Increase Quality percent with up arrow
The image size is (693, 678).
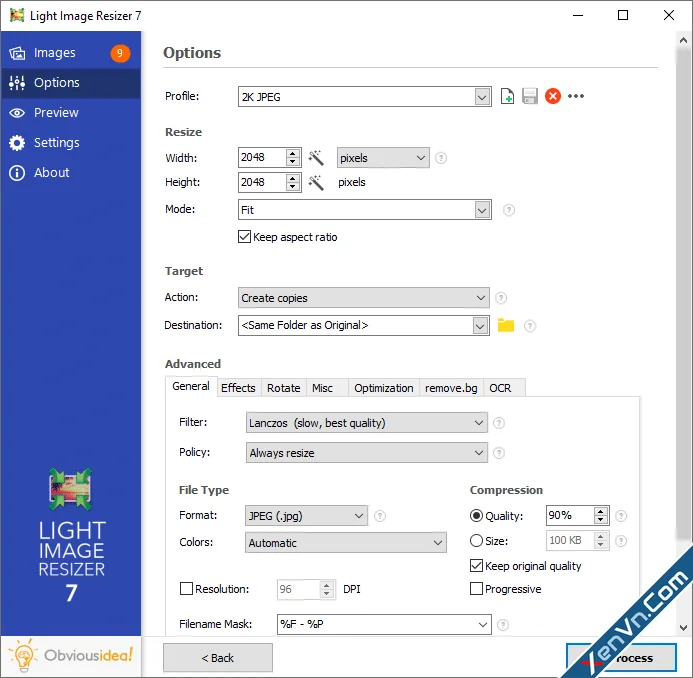[x=600, y=511]
